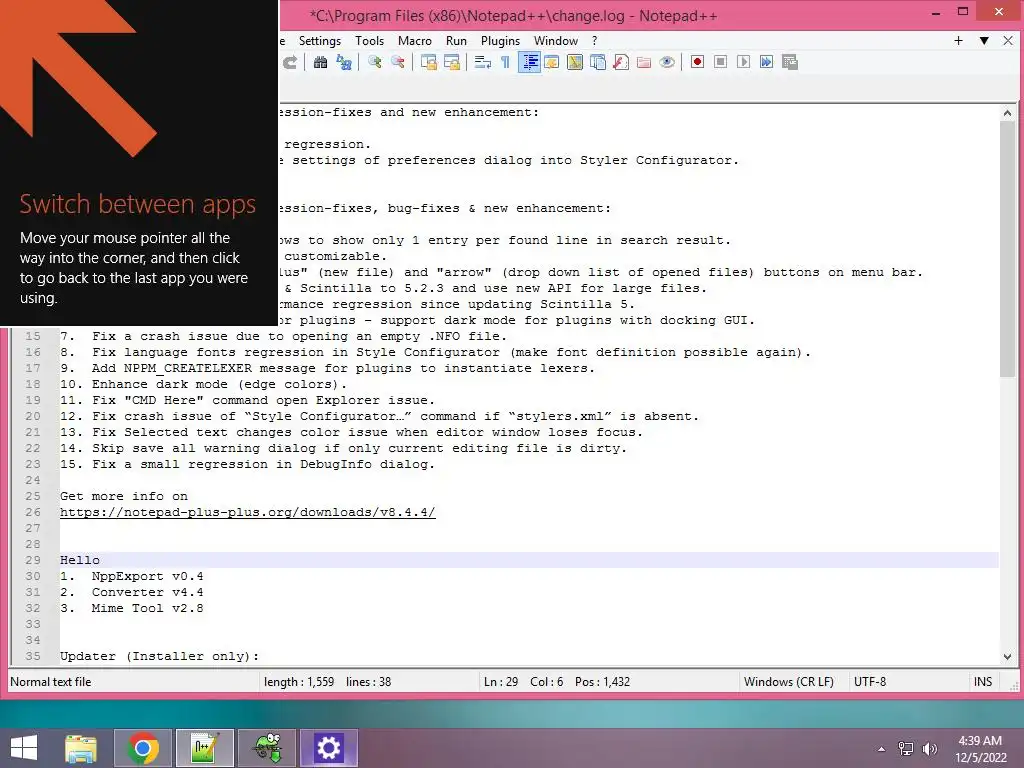Show hidden tray icons arrow
1024x768 pixels.
click(x=881, y=749)
